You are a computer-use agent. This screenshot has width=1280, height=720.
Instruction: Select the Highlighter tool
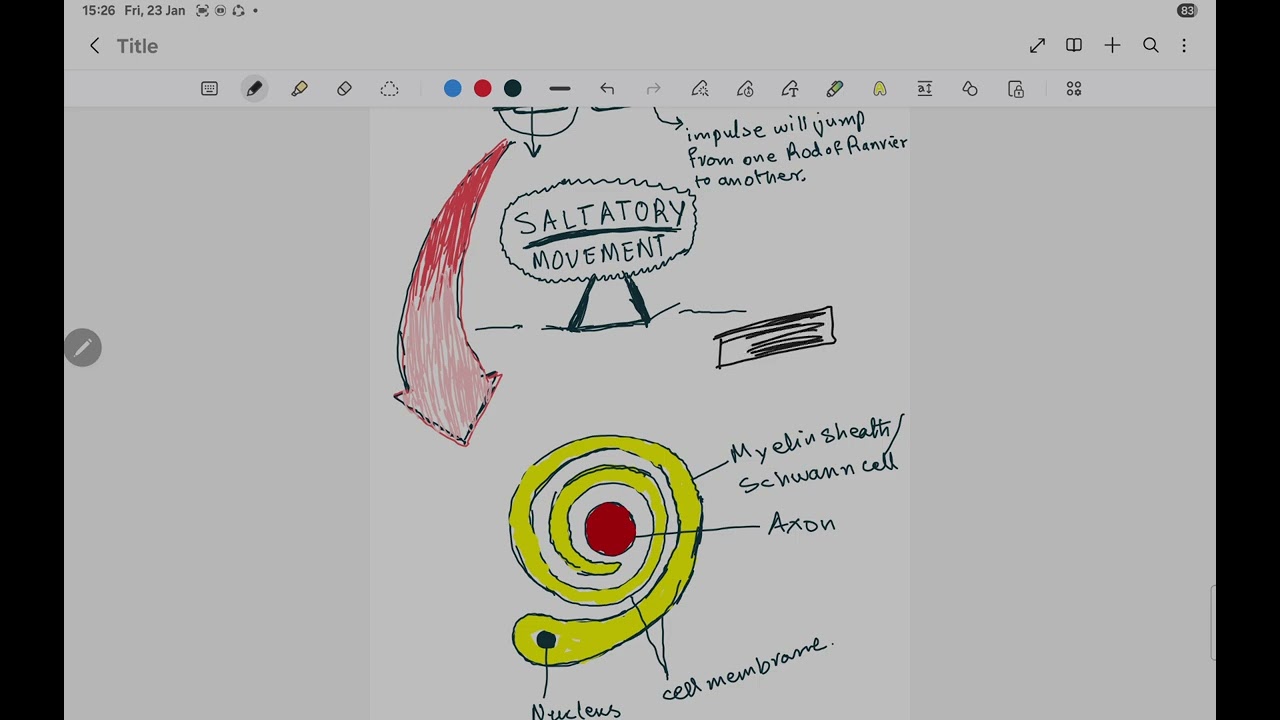(x=299, y=89)
